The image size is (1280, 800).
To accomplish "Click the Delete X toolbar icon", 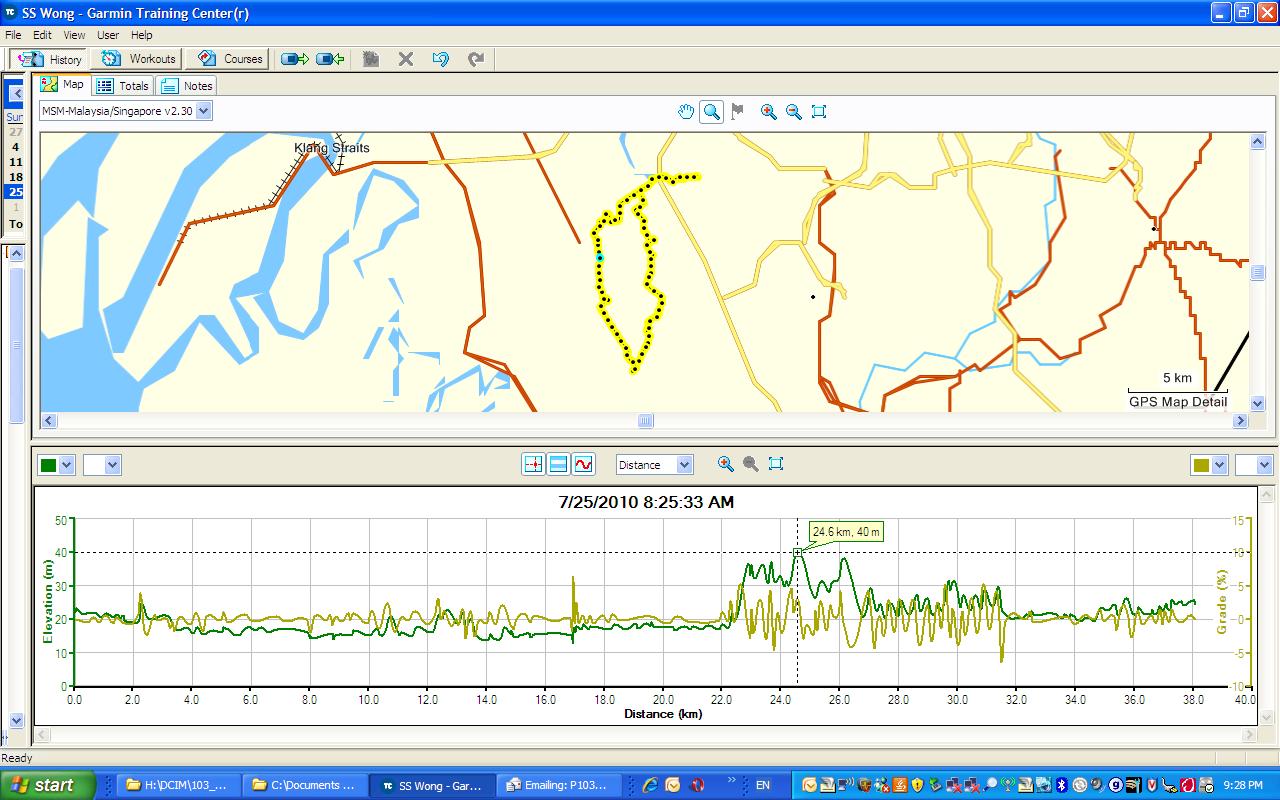I will pos(406,59).
